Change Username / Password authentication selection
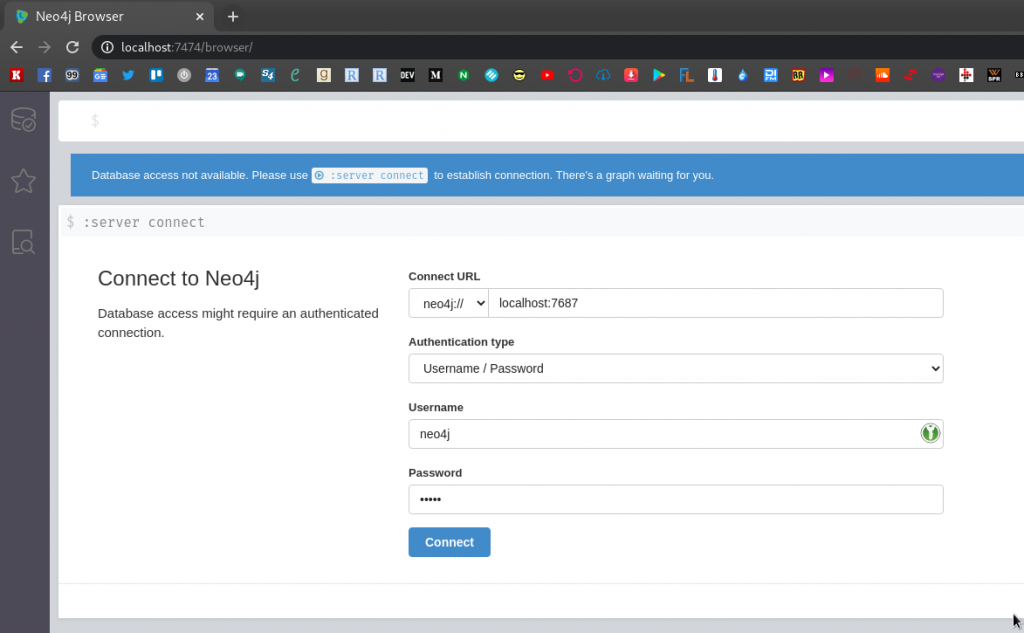1024x633 pixels. coord(675,368)
